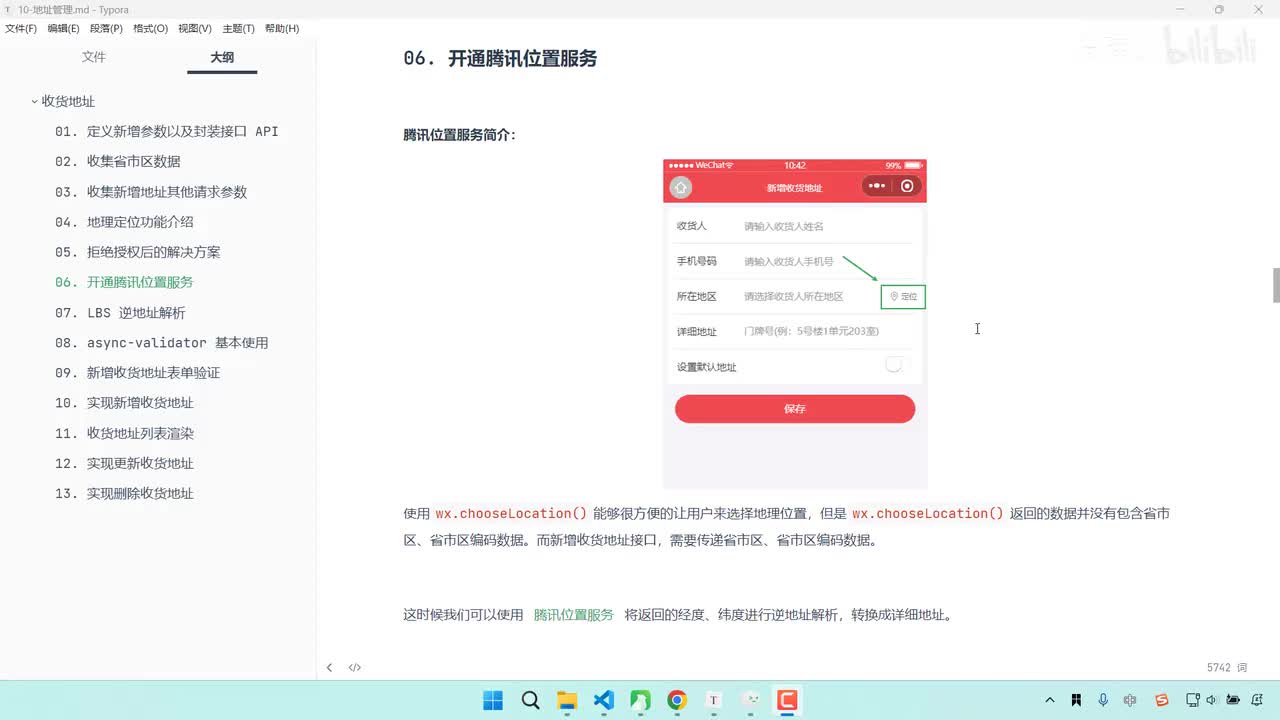This screenshot has width=1280, height=720.
Task: Open the green app icon in taskbar
Action: point(640,700)
